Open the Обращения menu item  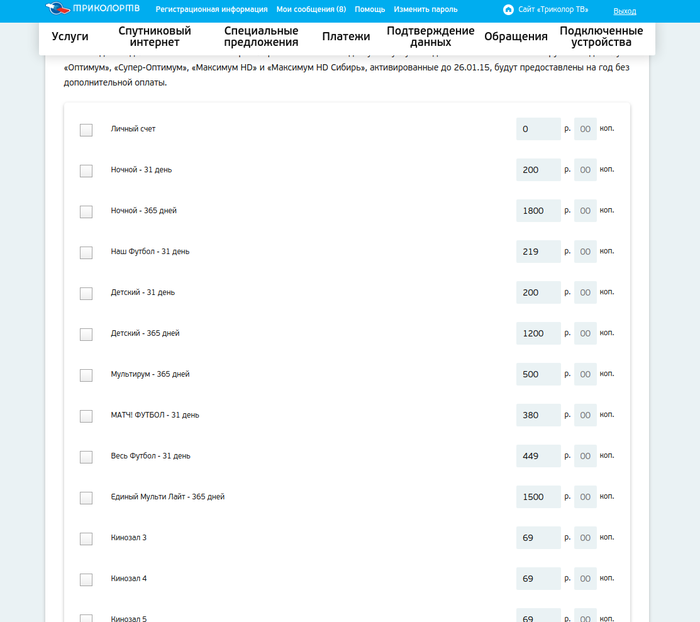(515, 37)
